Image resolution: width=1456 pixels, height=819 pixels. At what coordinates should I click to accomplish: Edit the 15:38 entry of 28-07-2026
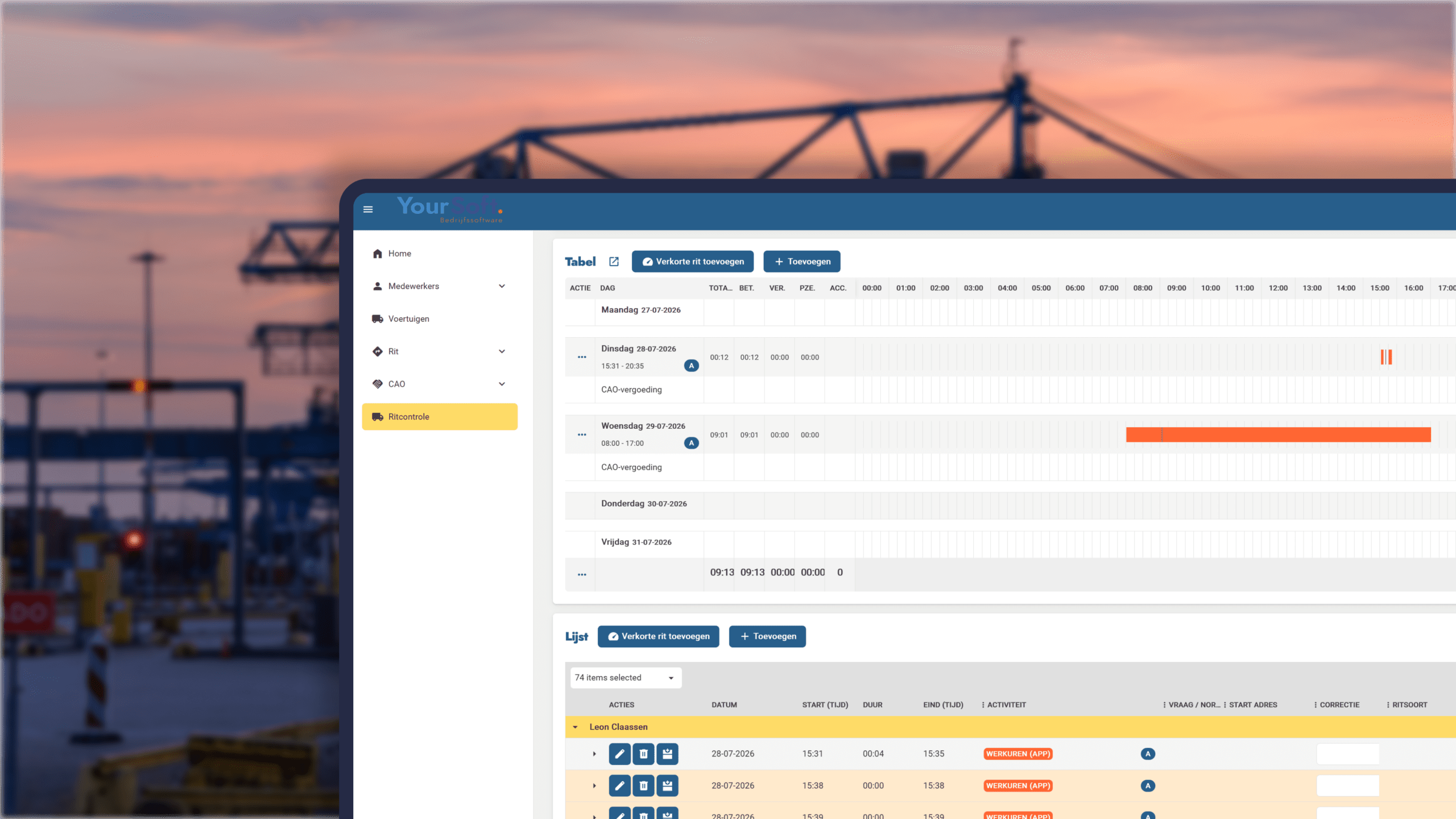620,786
